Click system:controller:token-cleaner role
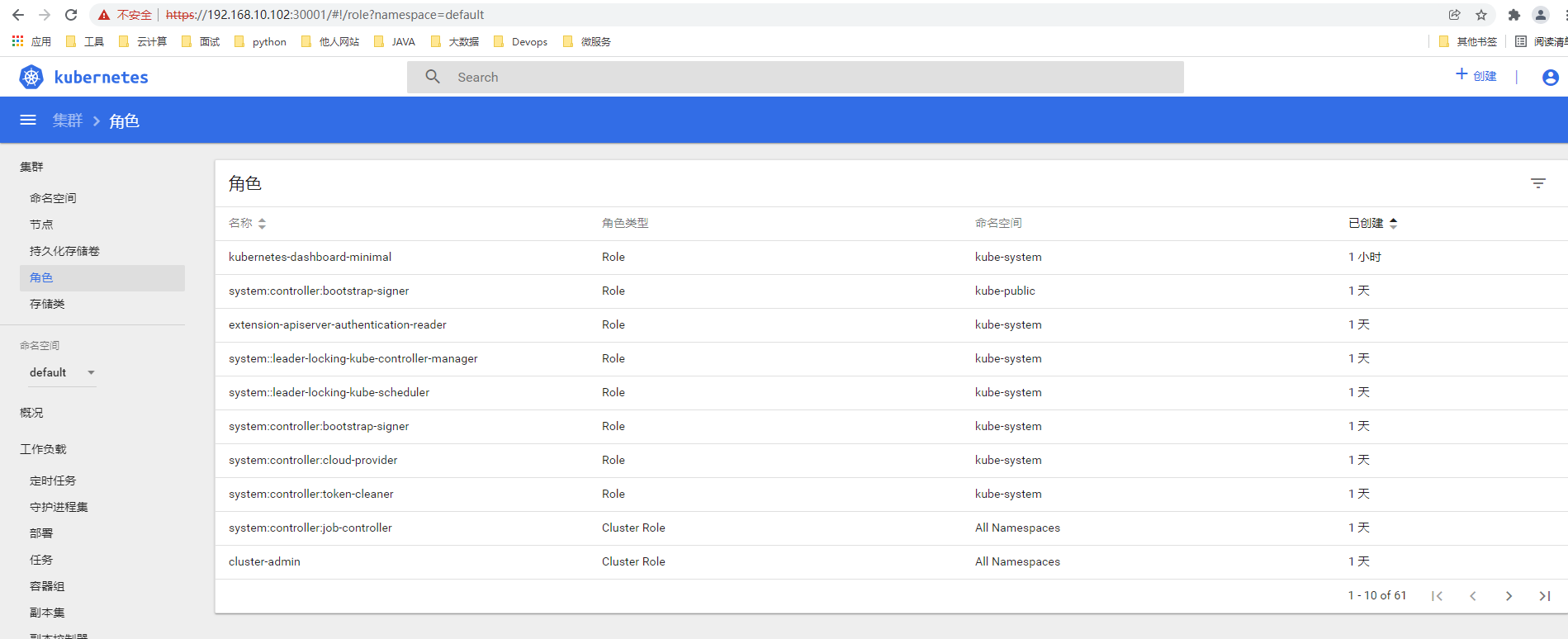This screenshot has height=639, width=1568. click(311, 494)
